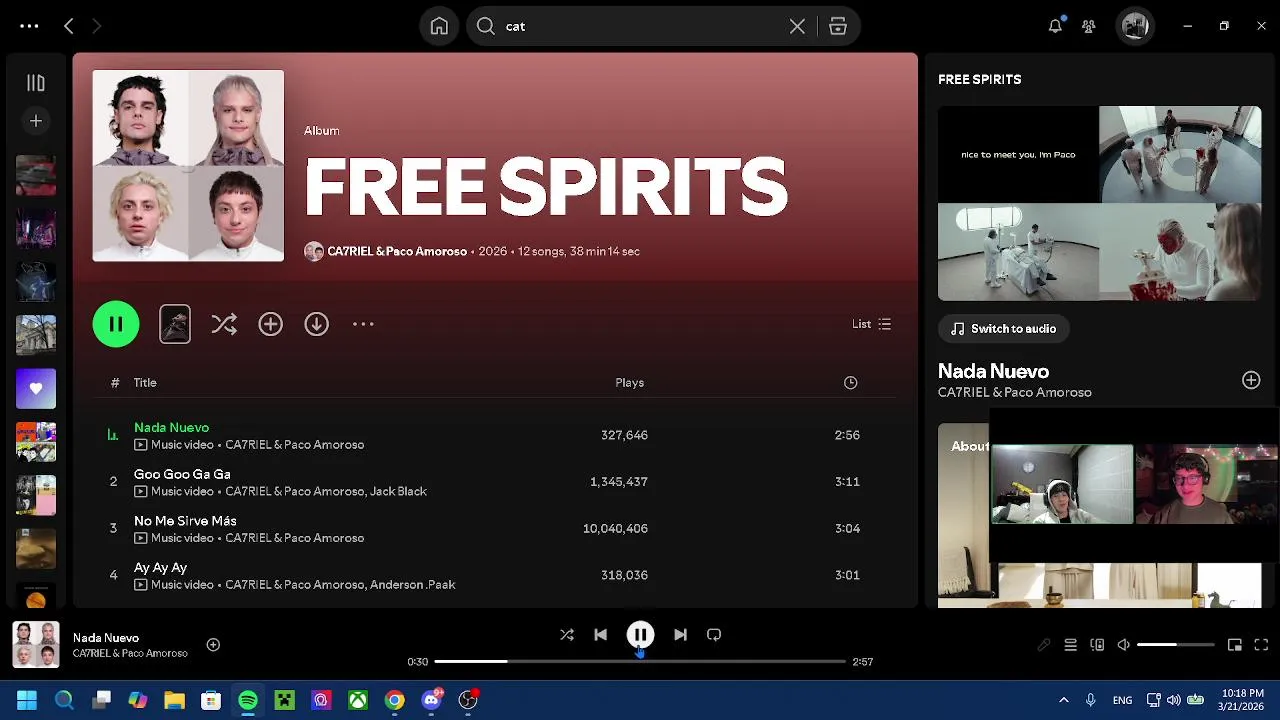Clear the search text with X

(x=797, y=26)
